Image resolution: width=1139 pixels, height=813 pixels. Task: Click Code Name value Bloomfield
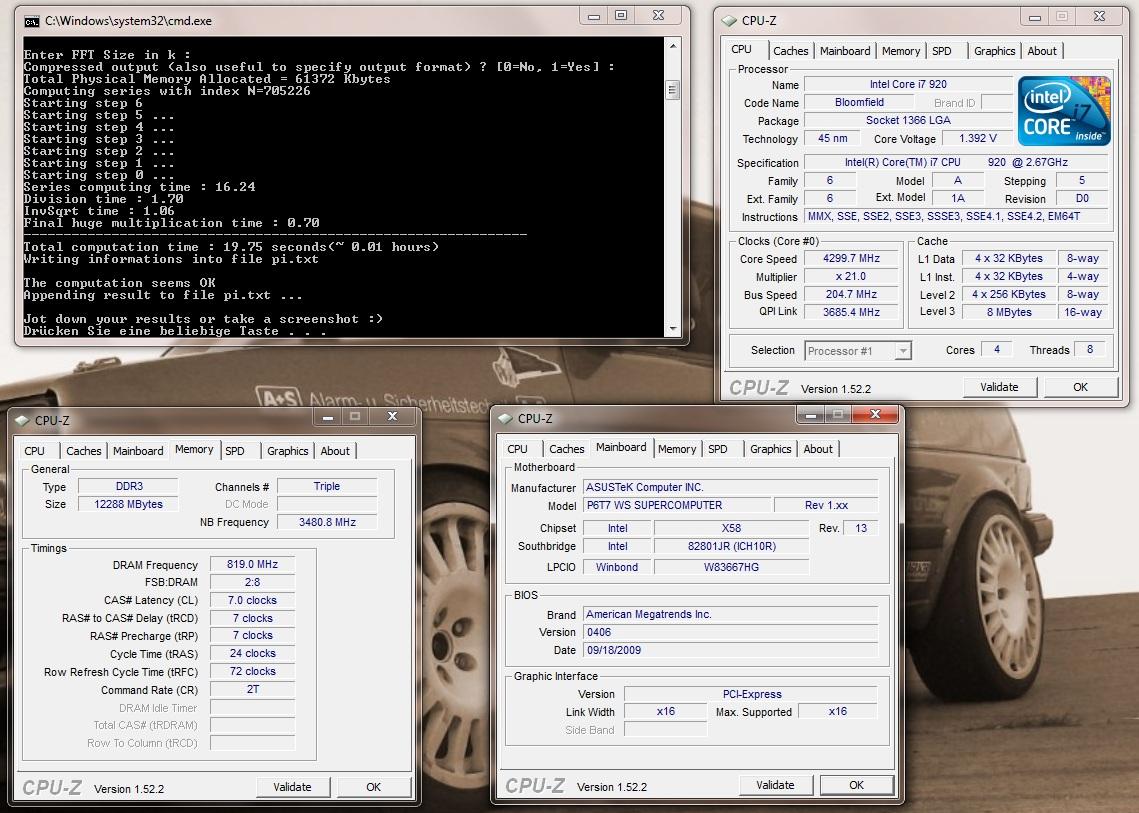point(859,102)
